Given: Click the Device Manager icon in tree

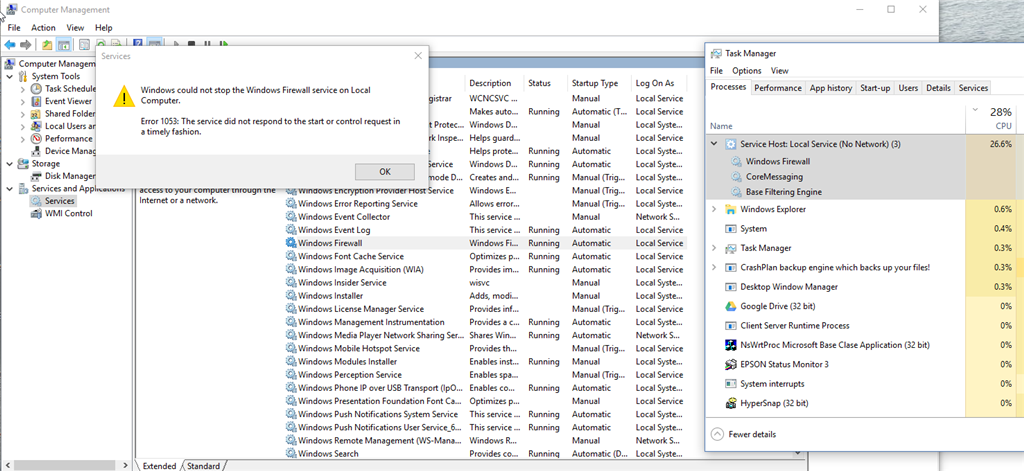Looking at the screenshot, I should click(x=36, y=151).
